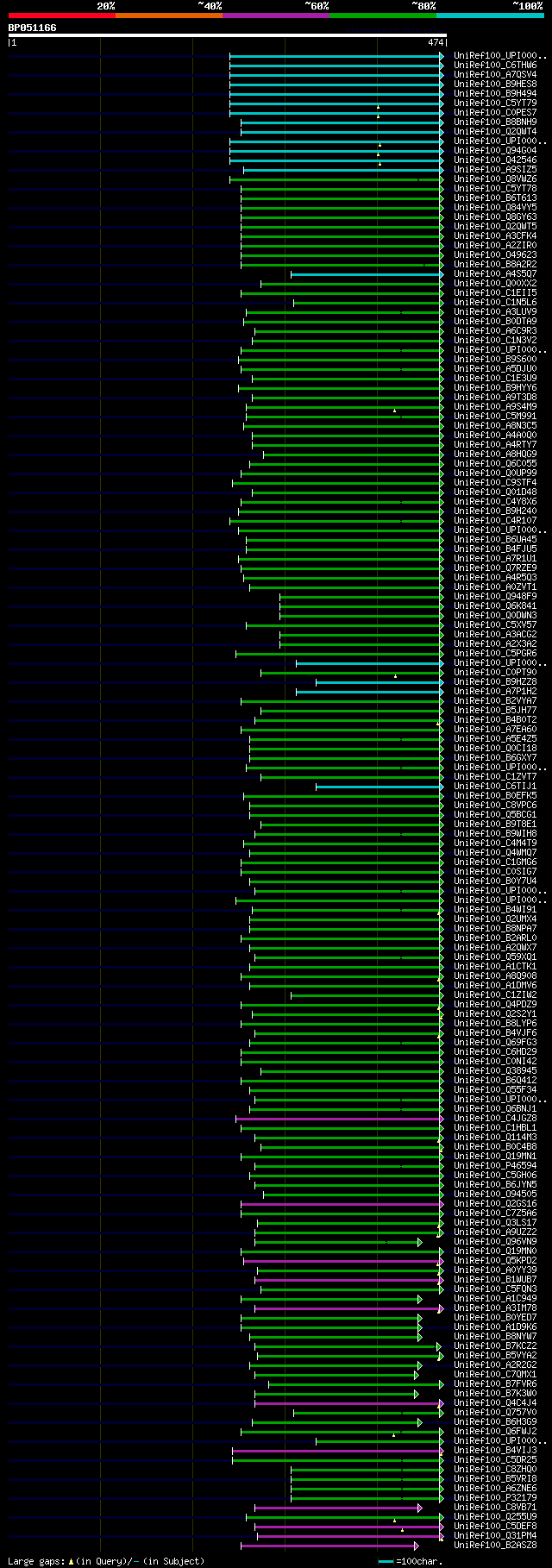
Task: Select the UniRef100_Q255U9 label
Action: pyautogui.click(x=495, y=1516)
